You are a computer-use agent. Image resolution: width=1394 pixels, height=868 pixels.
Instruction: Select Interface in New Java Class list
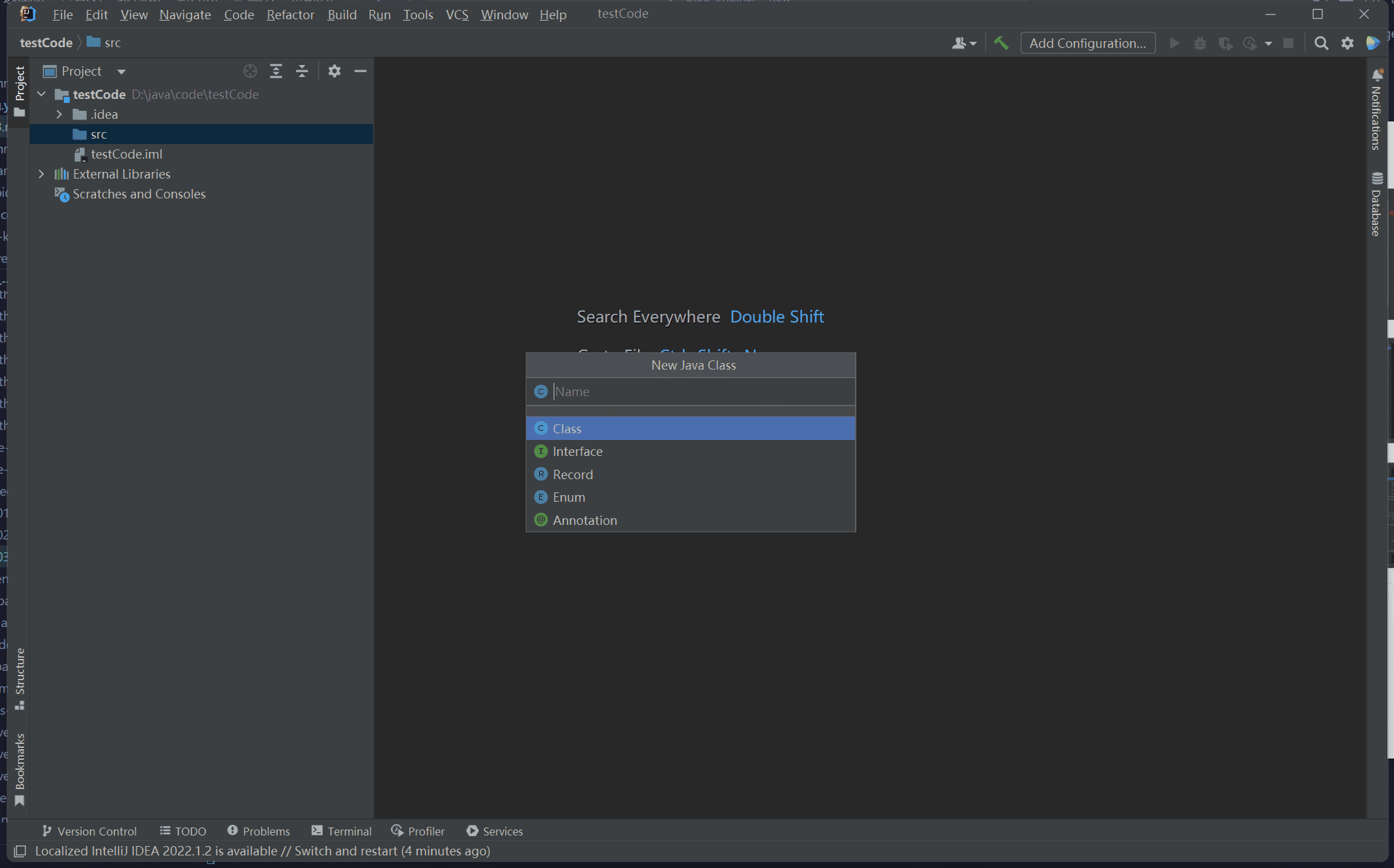coord(690,451)
